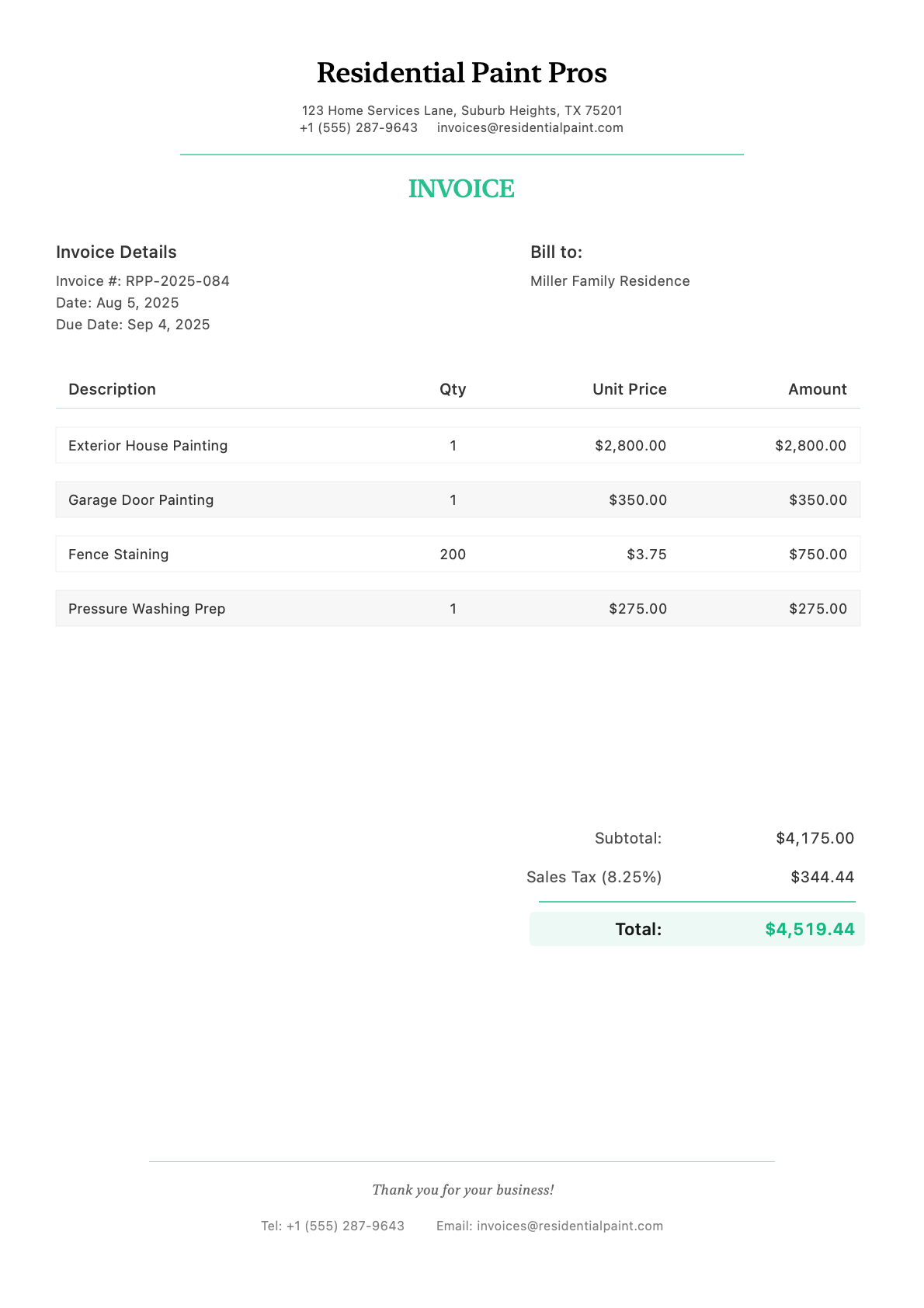Click the subtotal value $4,175.00
Screen dimensions: 924x1308
(815, 838)
